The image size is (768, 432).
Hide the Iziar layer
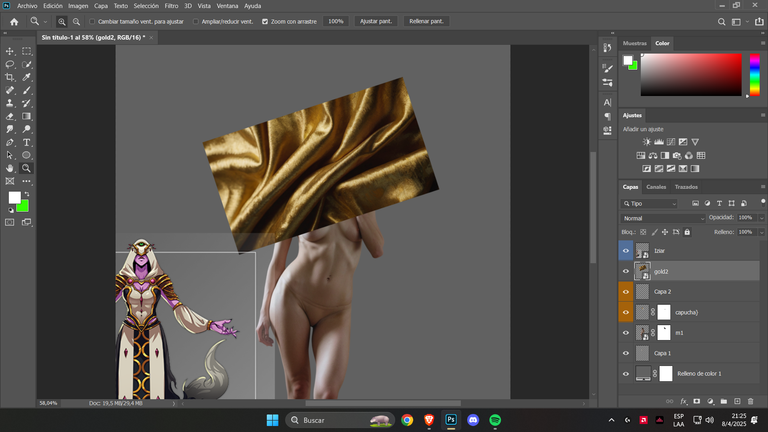click(x=626, y=251)
